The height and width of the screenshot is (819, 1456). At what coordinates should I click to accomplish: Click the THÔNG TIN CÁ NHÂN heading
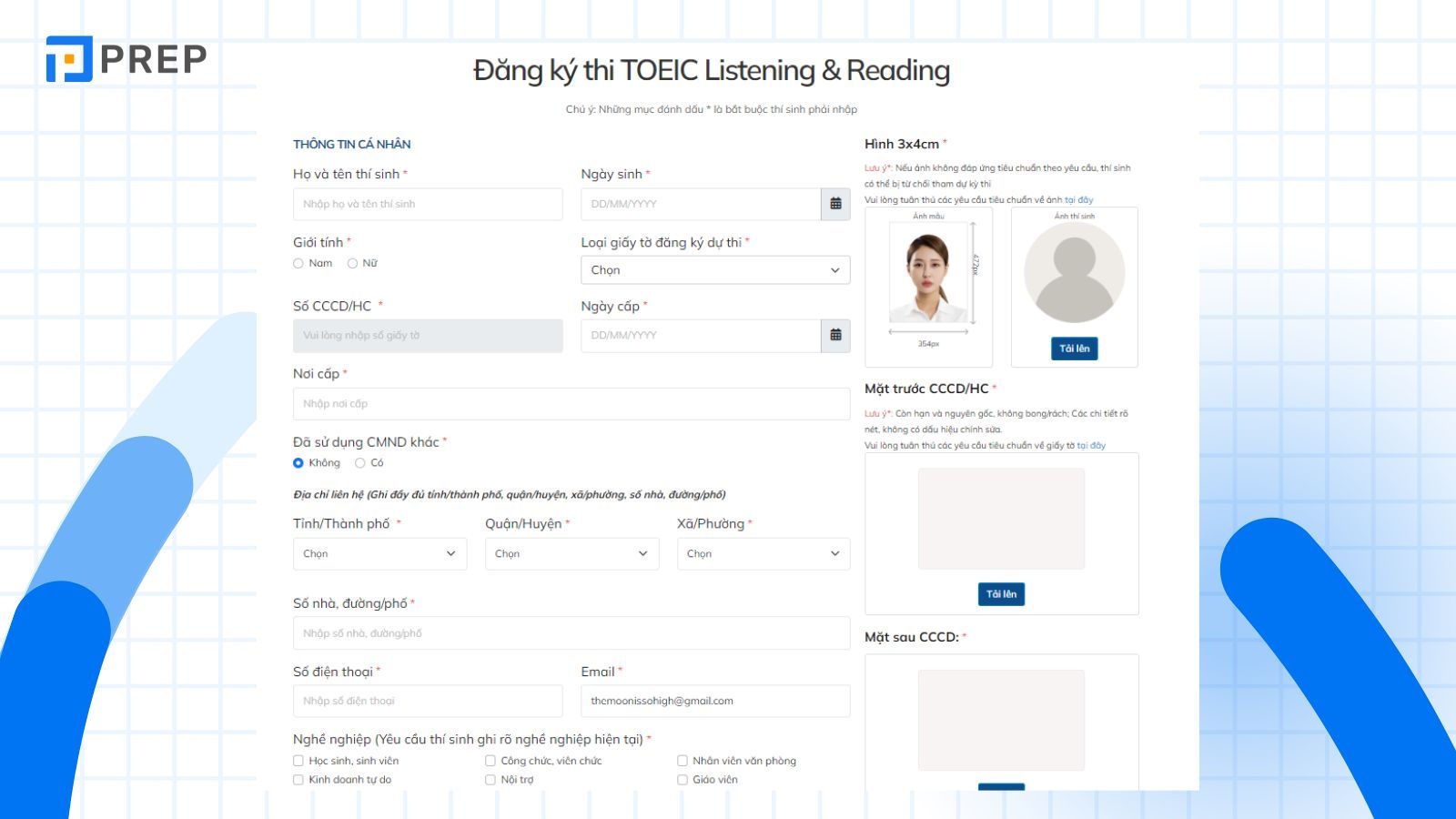point(351,144)
